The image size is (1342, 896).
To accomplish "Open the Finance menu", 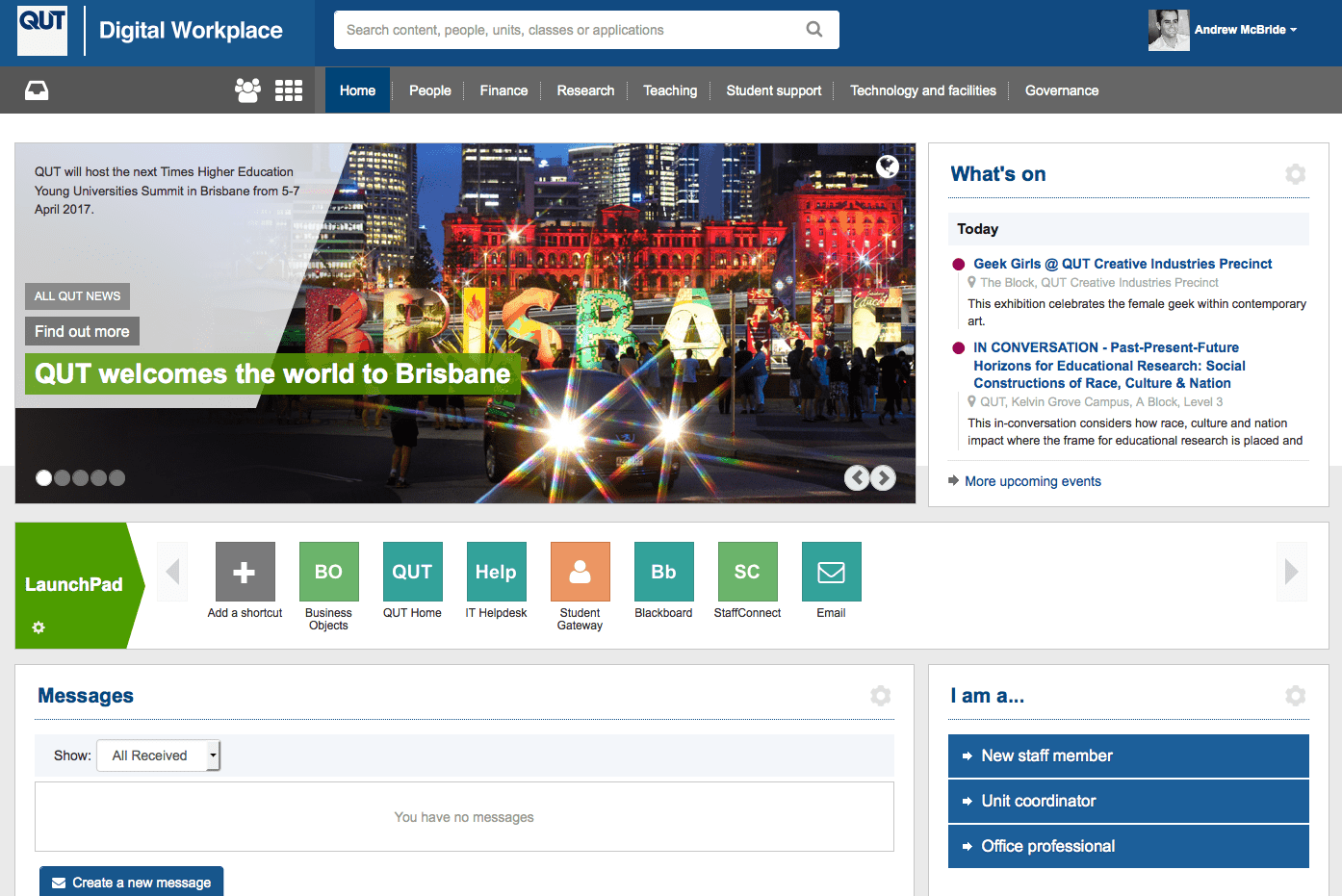I will click(x=503, y=90).
